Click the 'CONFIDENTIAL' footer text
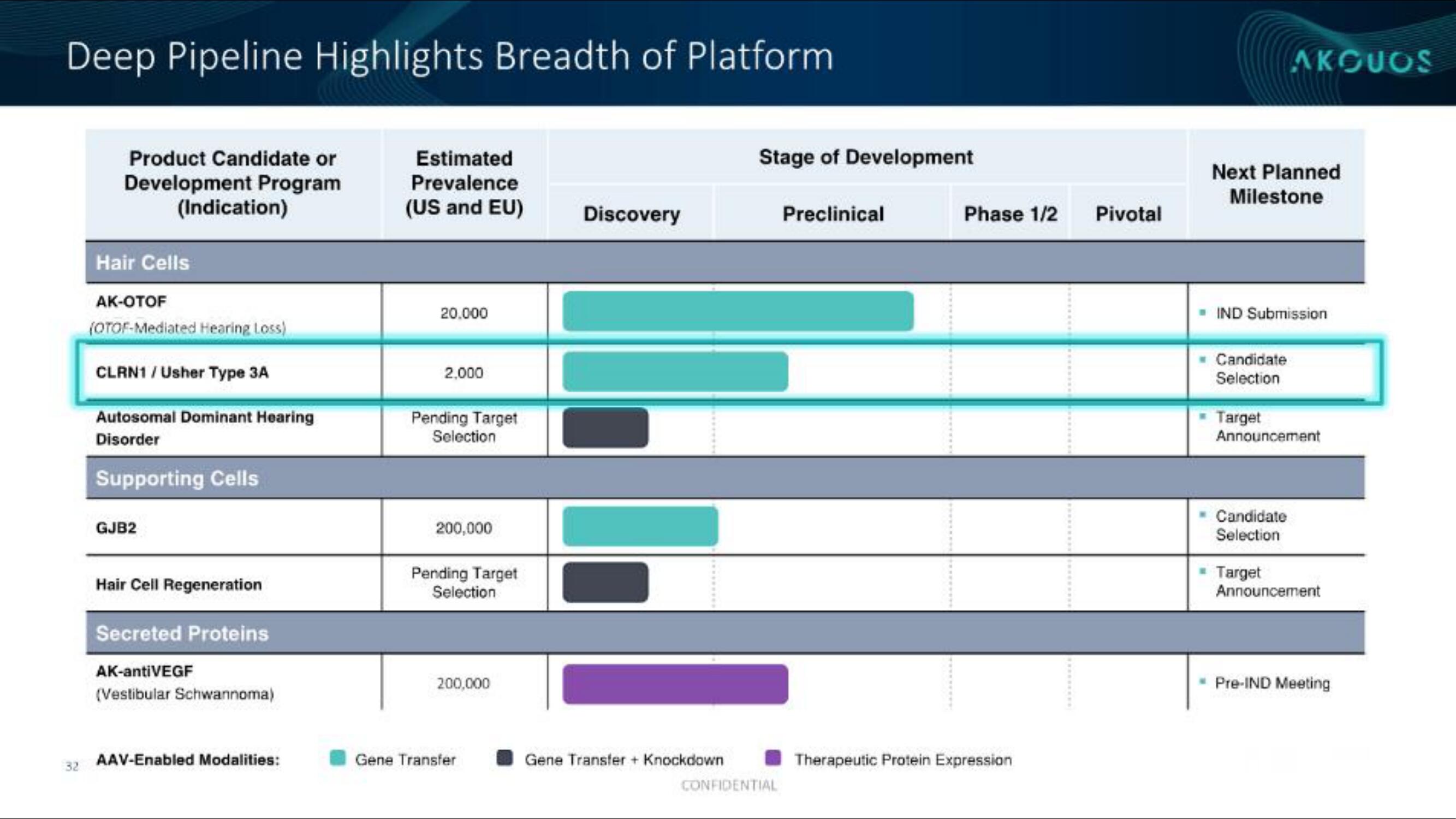The width and height of the screenshot is (1456, 819). click(x=729, y=785)
